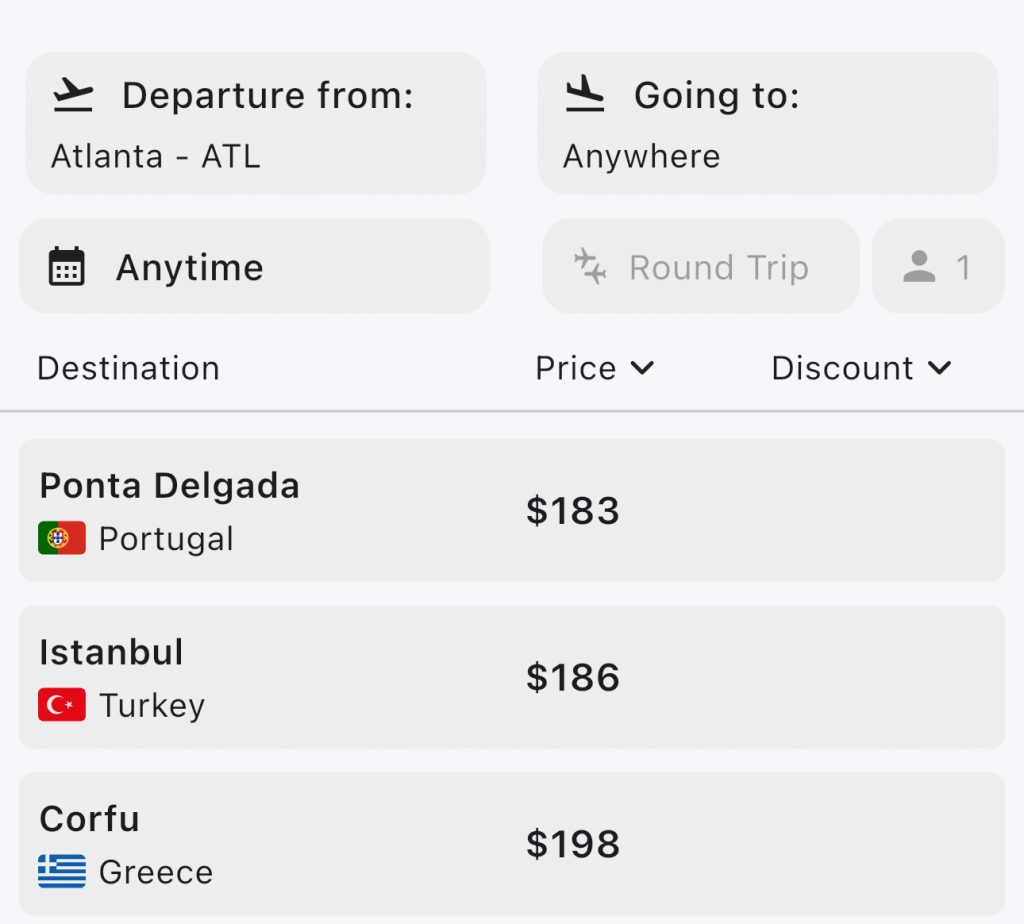The width and height of the screenshot is (1024, 924).
Task: Open the Anytime date selector
Action: [254, 267]
